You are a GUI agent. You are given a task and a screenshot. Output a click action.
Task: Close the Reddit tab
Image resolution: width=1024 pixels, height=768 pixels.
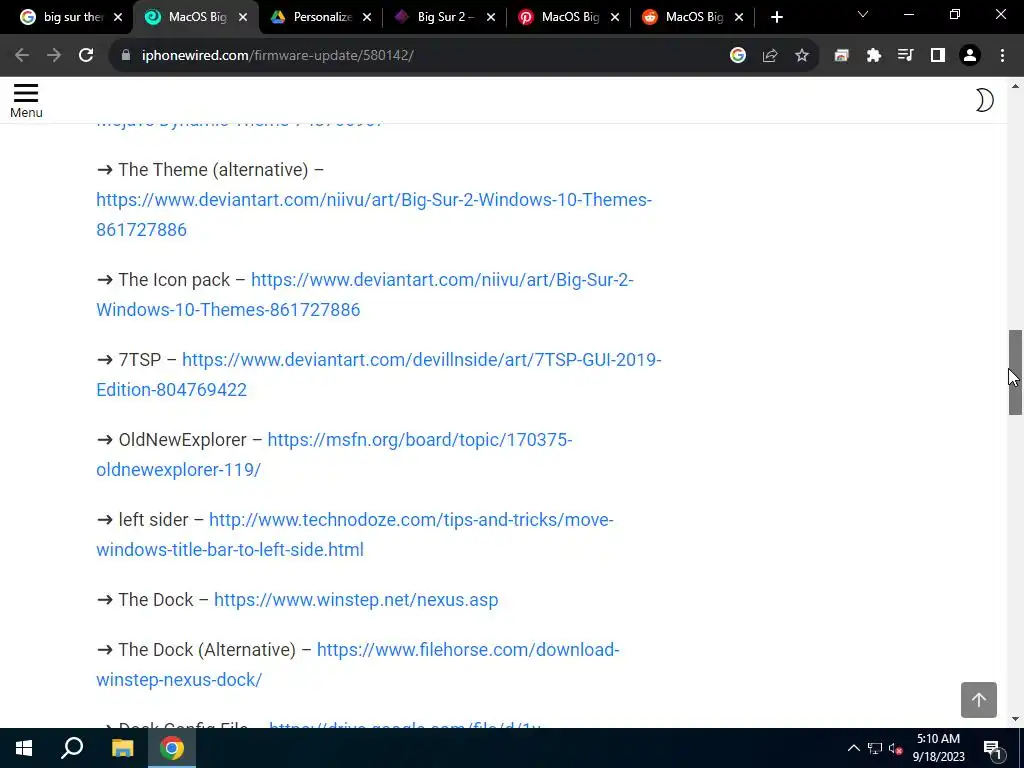pyautogui.click(x=739, y=17)
